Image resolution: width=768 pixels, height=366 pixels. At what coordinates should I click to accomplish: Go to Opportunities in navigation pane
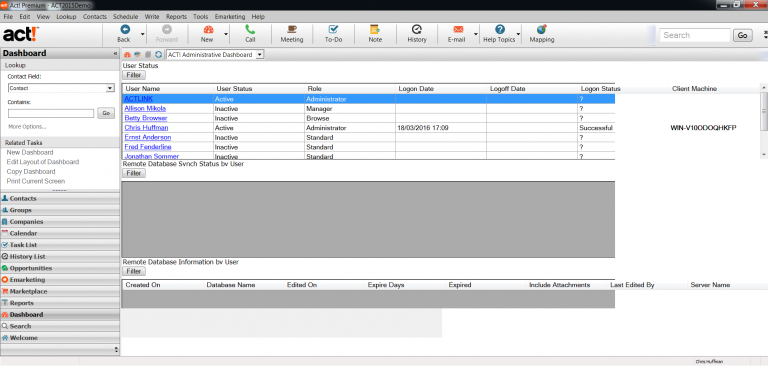31,268
